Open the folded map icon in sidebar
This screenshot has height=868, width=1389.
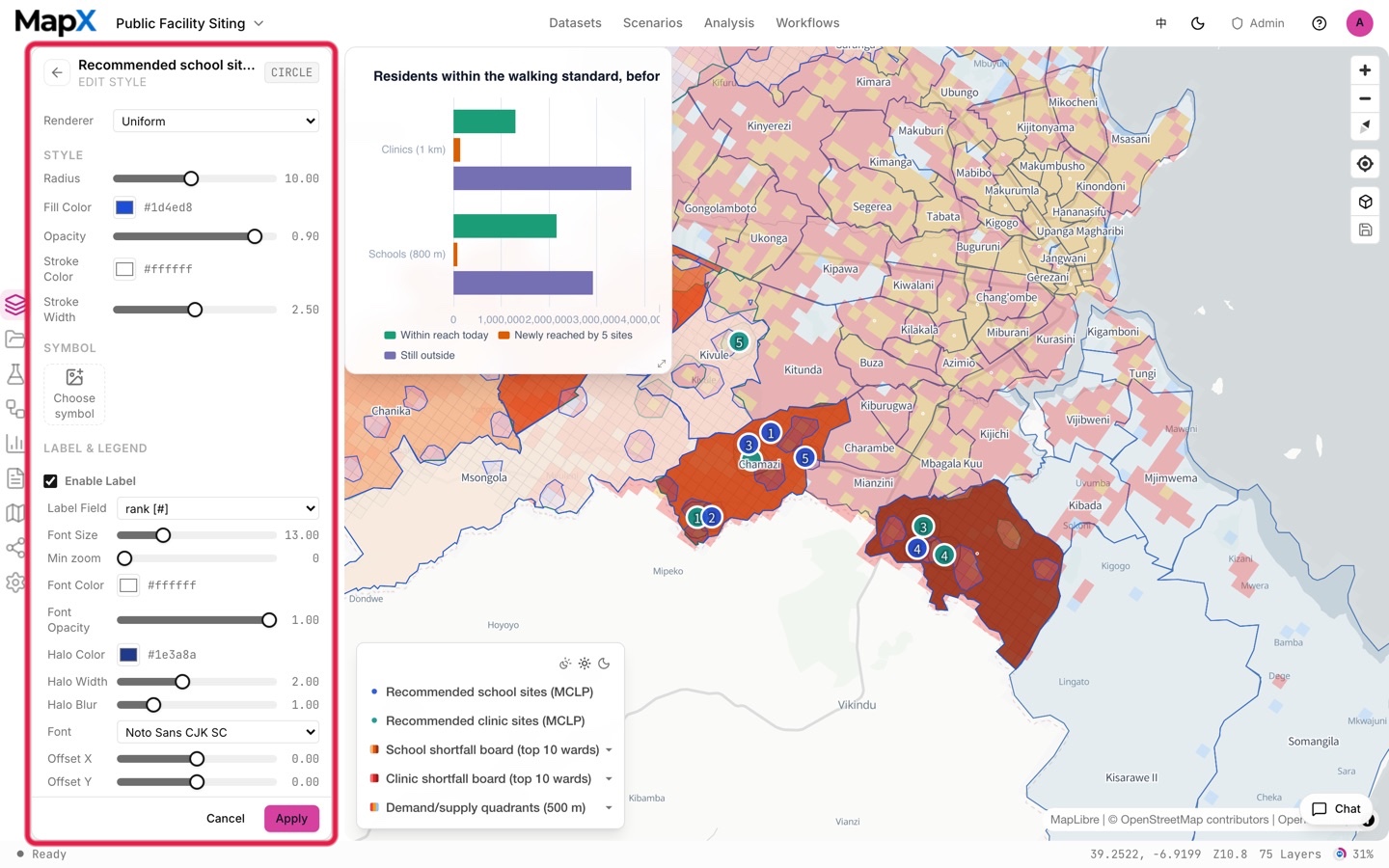[x=14, y=513]
